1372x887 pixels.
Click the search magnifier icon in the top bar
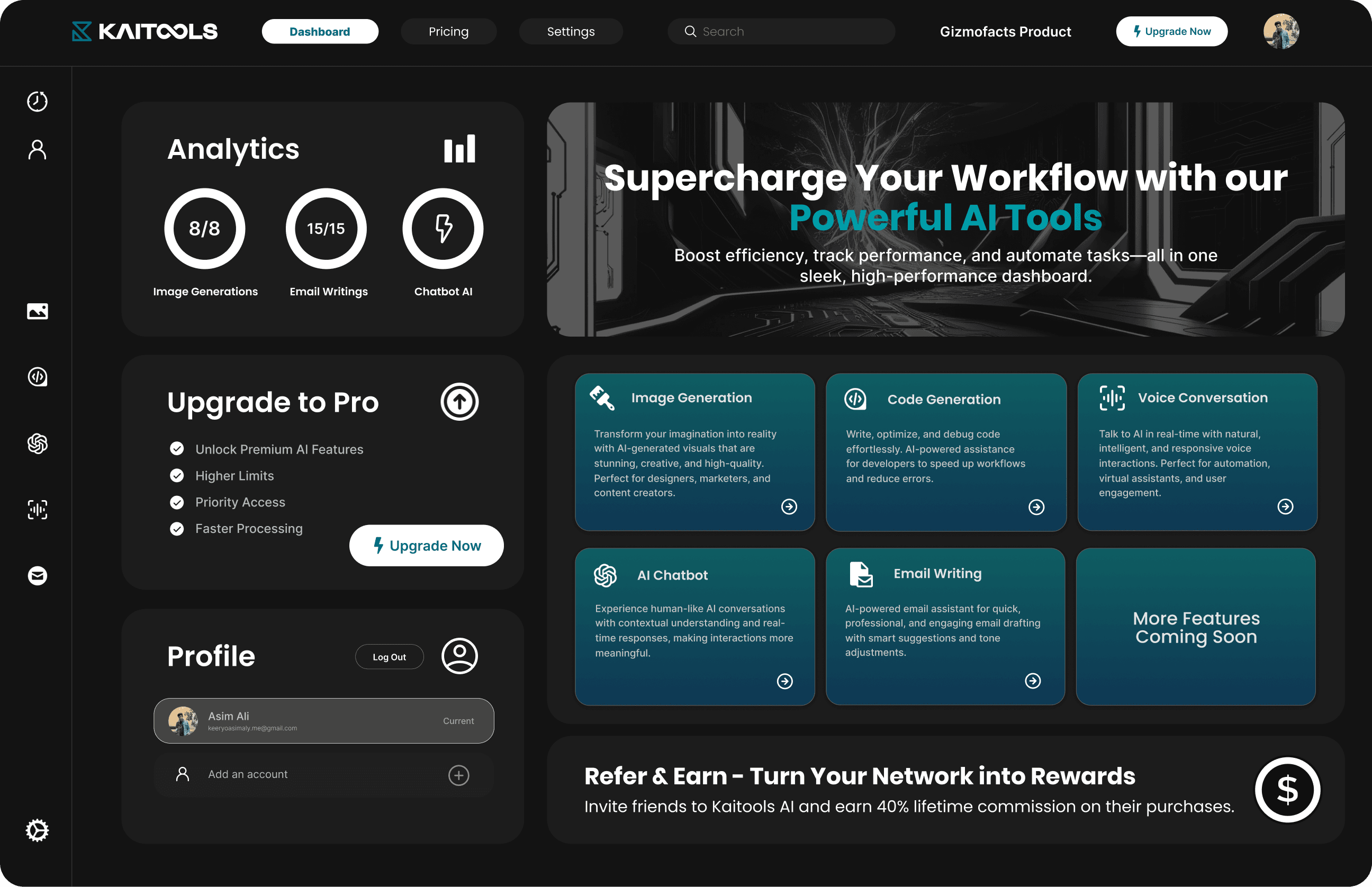(690, 31)
